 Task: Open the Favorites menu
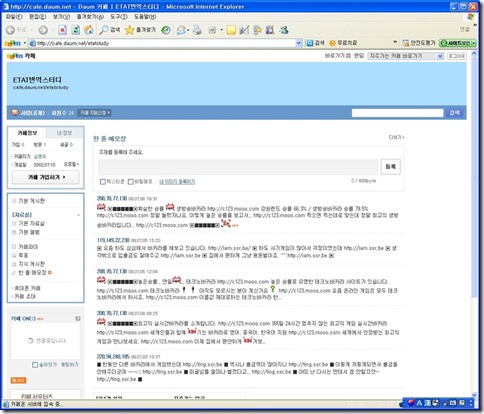click(x=90, y=16)
